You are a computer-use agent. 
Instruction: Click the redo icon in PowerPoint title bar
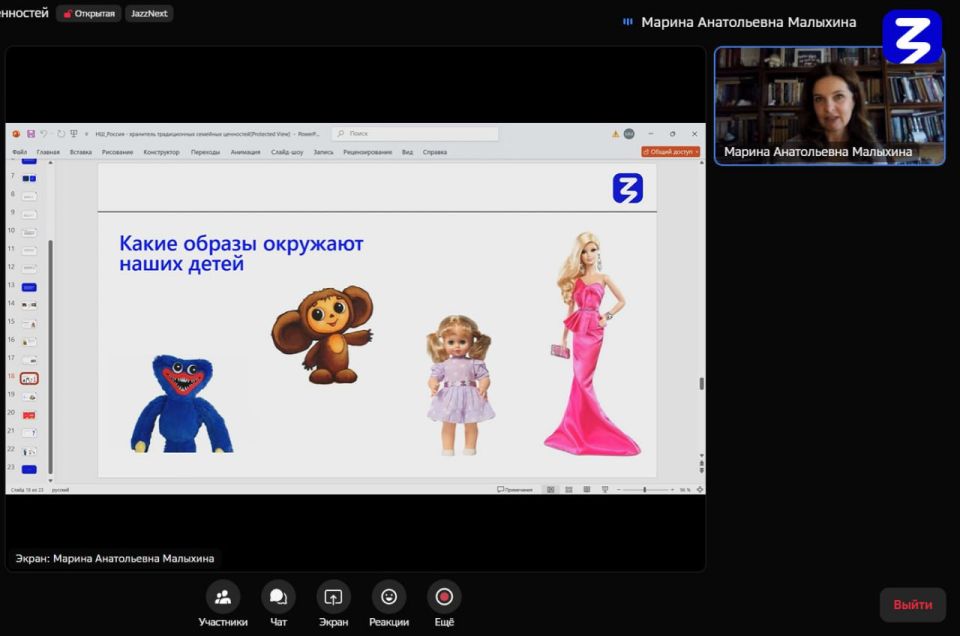tap(61, 133)
